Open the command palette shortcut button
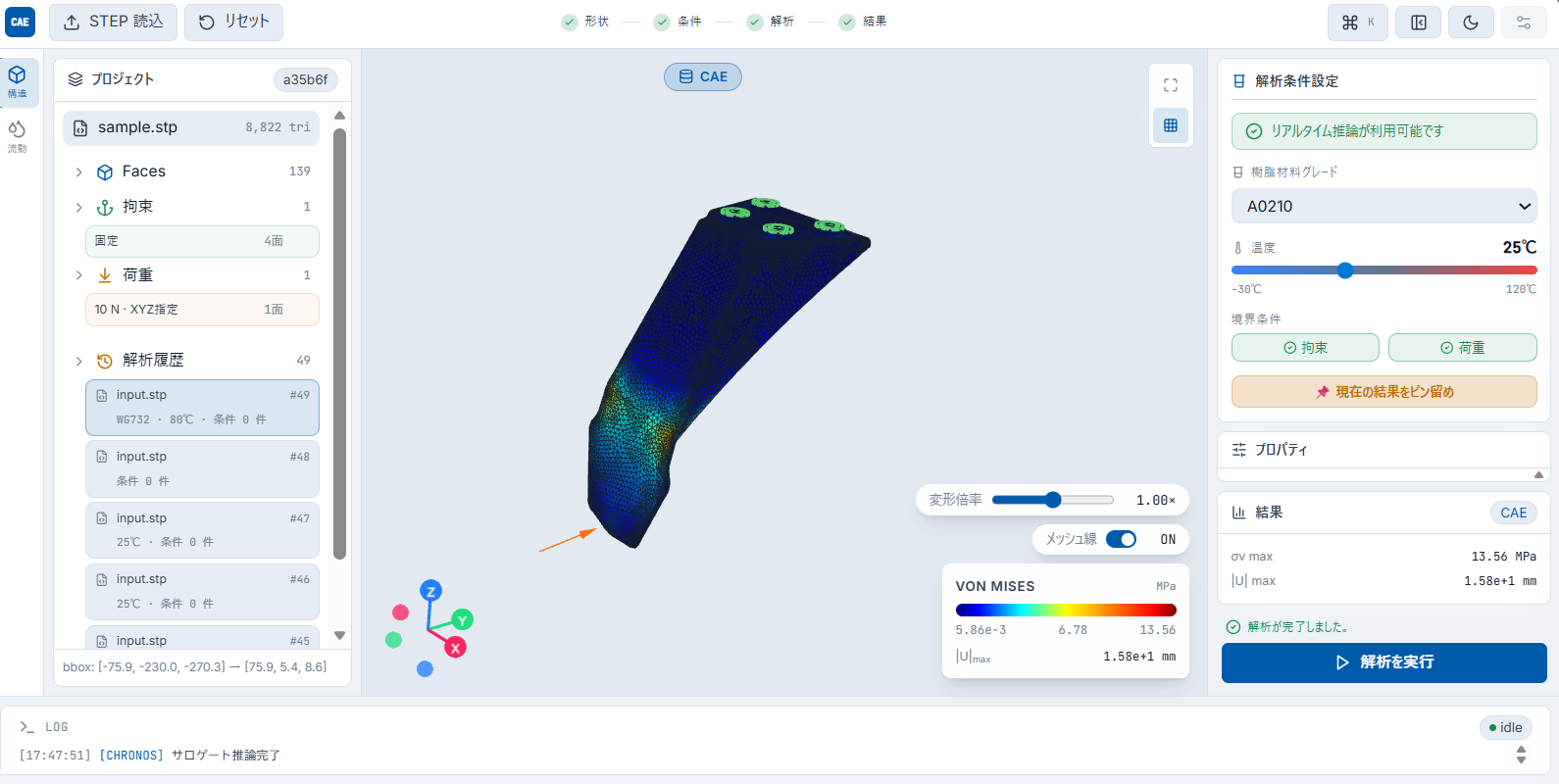The height and width of the screenshot is (784, 1559). tap(1358, 23)
